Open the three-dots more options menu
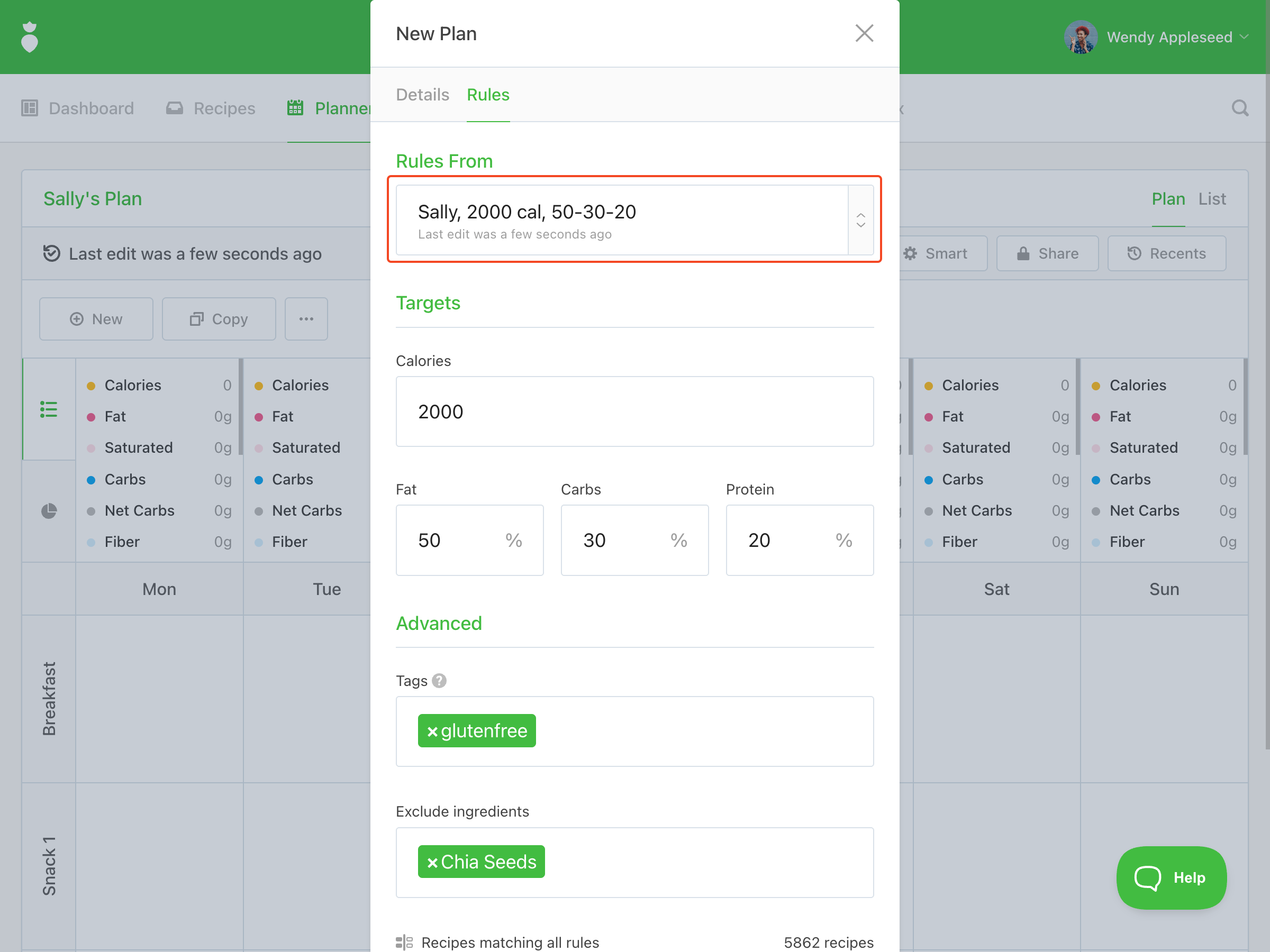The image size is (1270, 952). 306,319
